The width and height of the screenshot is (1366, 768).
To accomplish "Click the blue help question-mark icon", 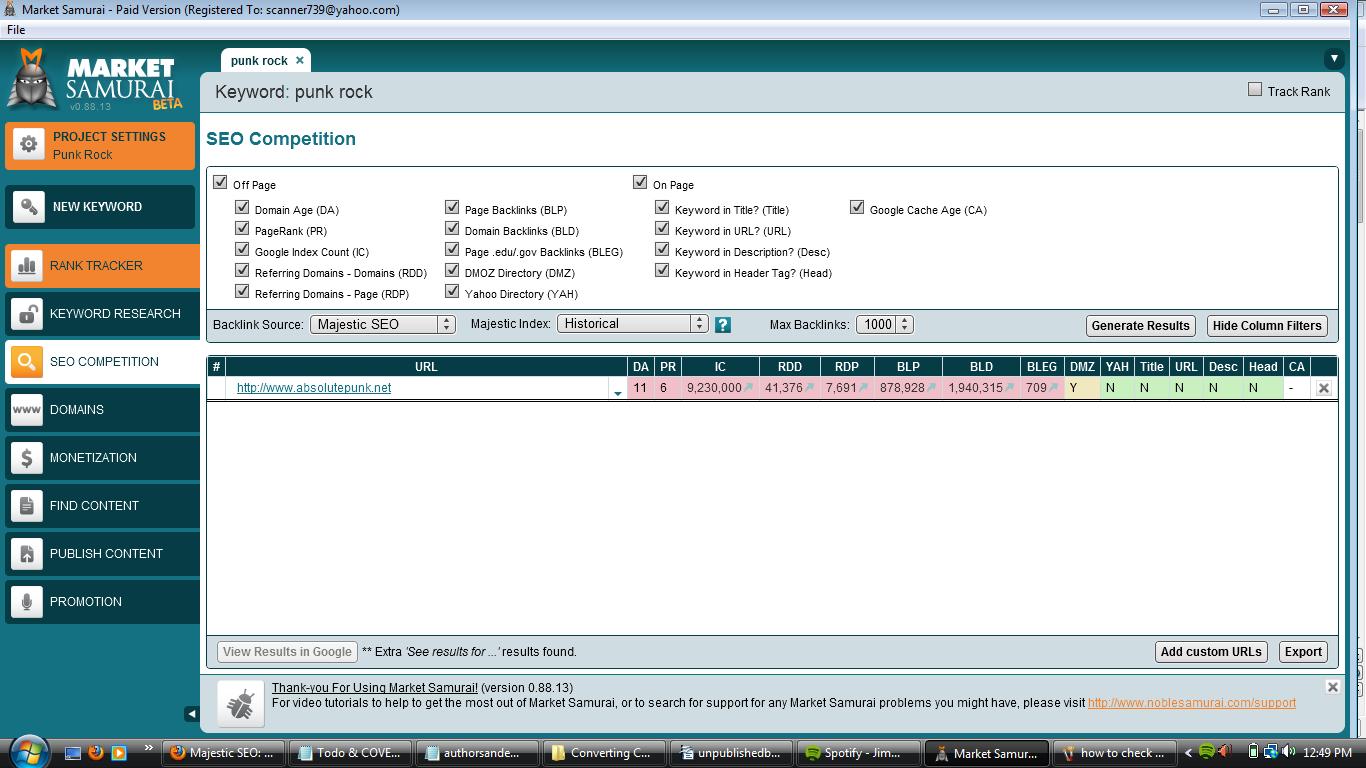I will pyautogui.click(x=723, y=325).
